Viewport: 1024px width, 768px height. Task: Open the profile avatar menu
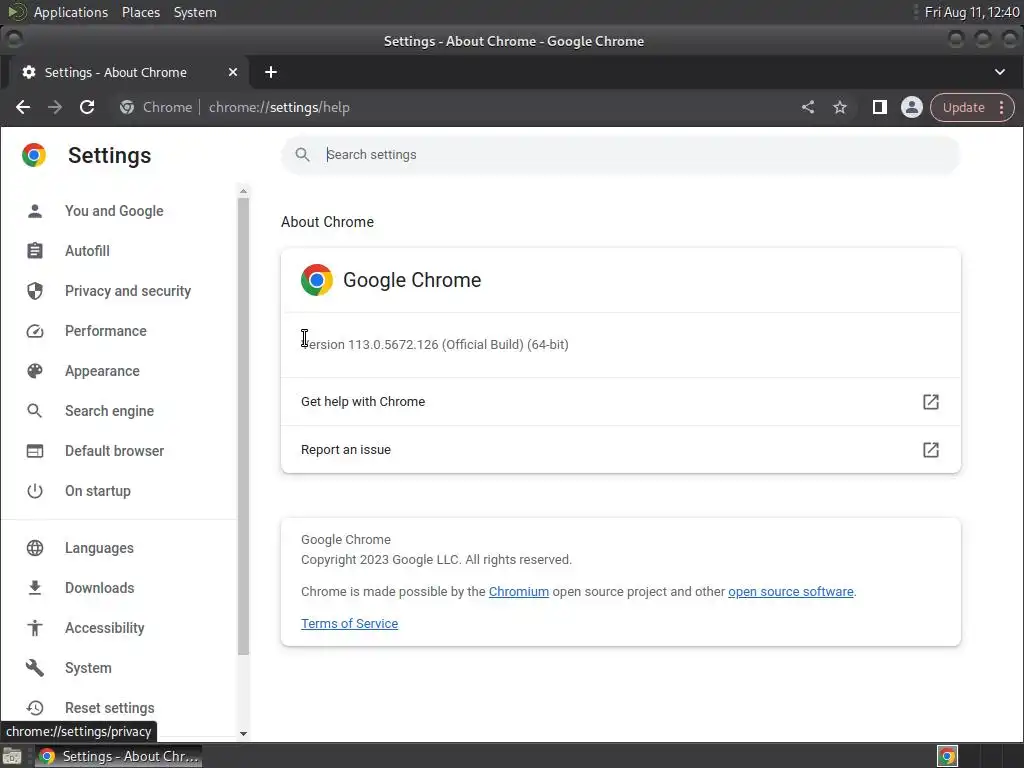(912, 107)
